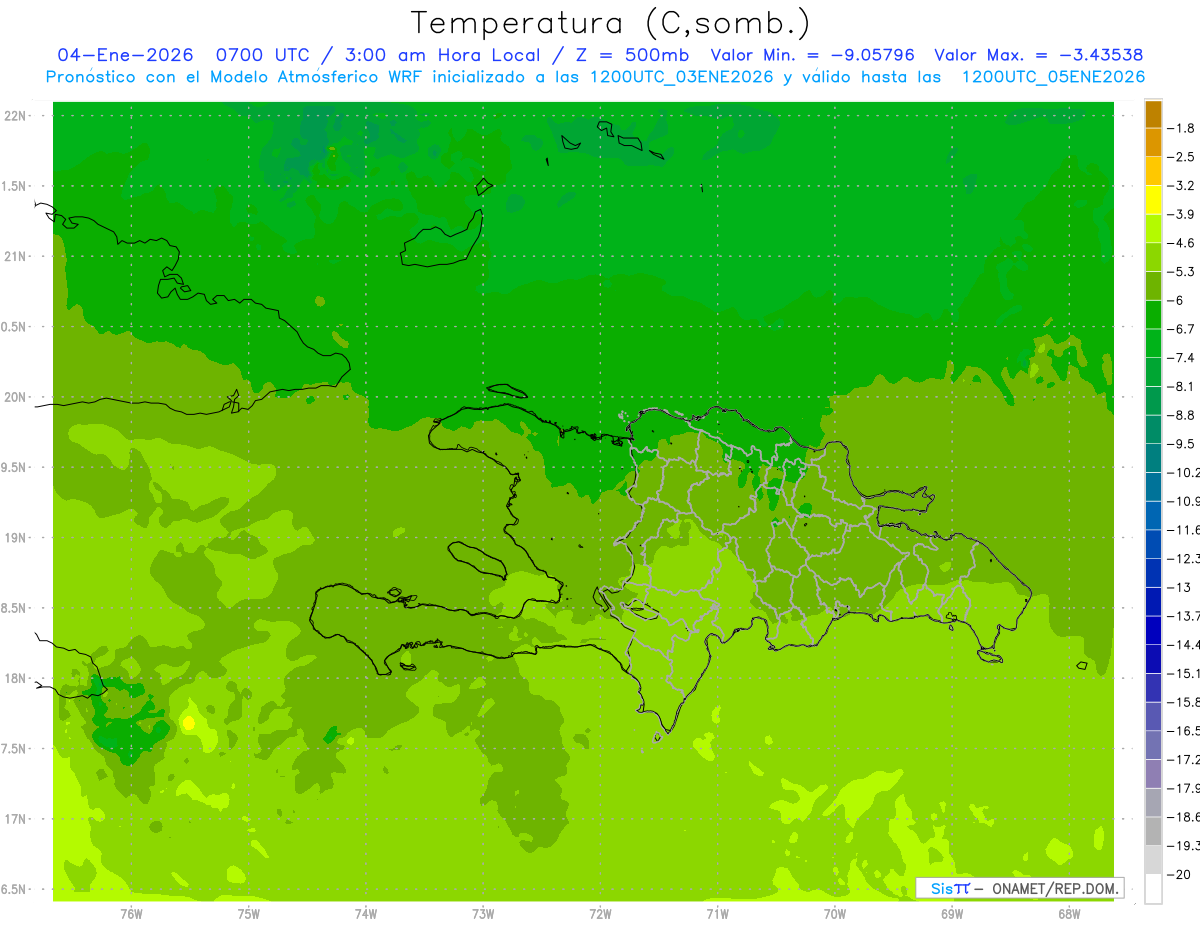Click the gold legend swatch between -2.5 and -3.2
Screen dimensions: 1200x927
point(1153,171)
